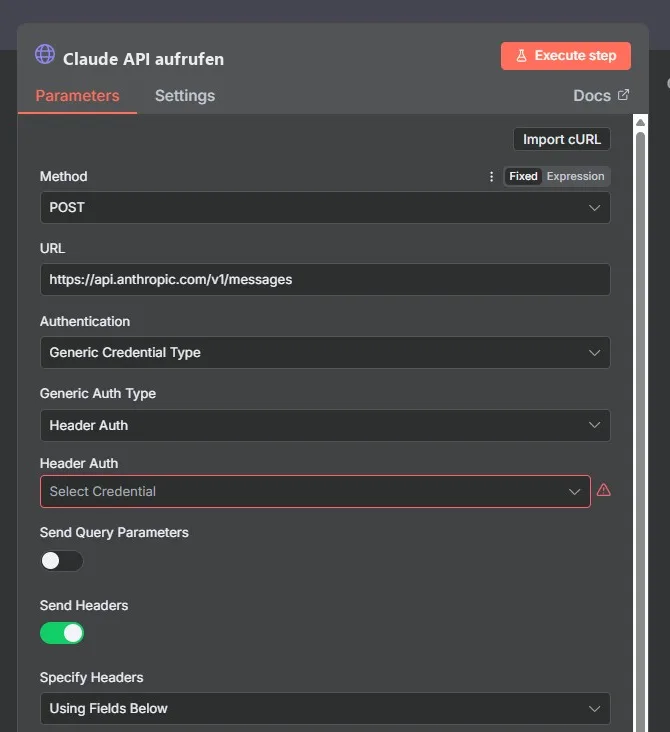The width and height of the screenshot is (670, 732).
Task: Disable the Send Headers toggle
Action: point(62,633)
